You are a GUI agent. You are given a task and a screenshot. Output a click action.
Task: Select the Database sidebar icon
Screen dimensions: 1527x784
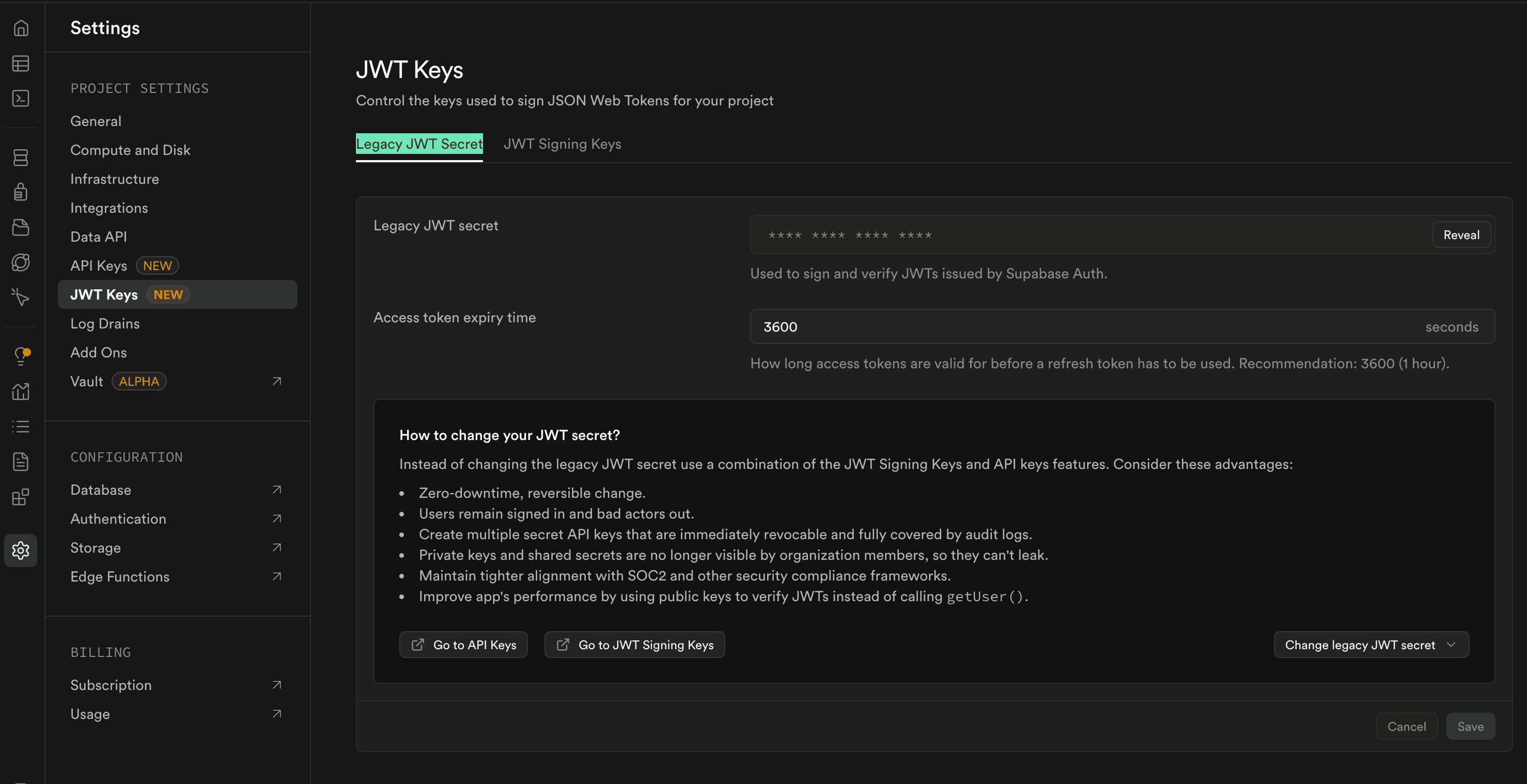pyautogui.click(x=21, y=157)
